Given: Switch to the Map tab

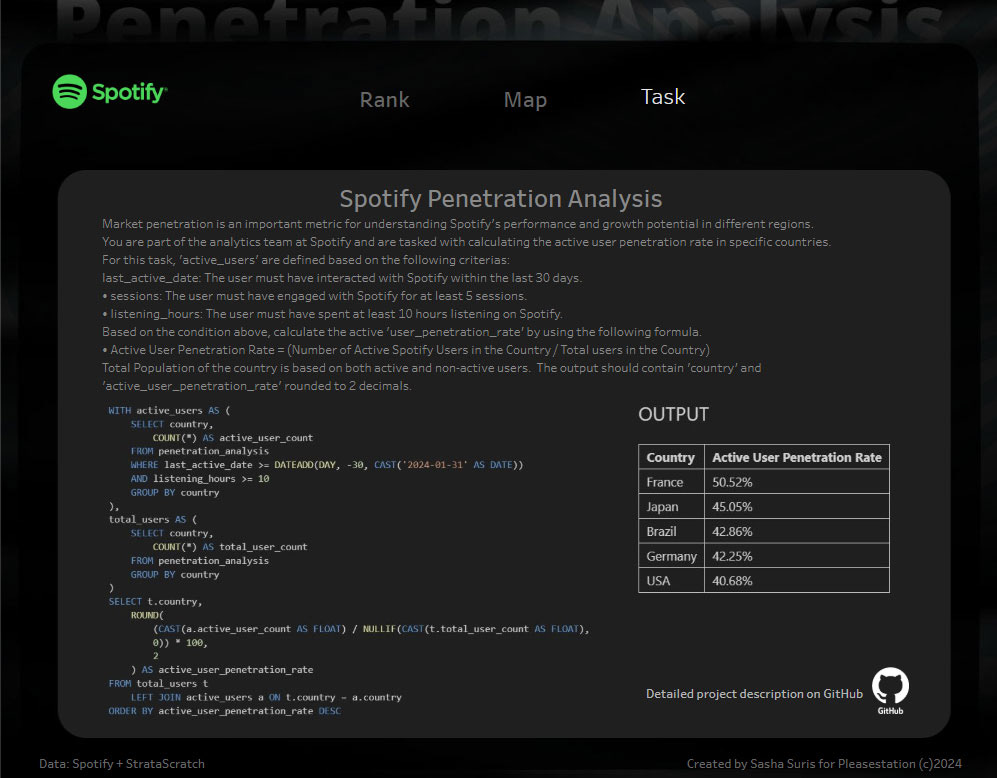Looking at the screenshot, I should point(525,100).
